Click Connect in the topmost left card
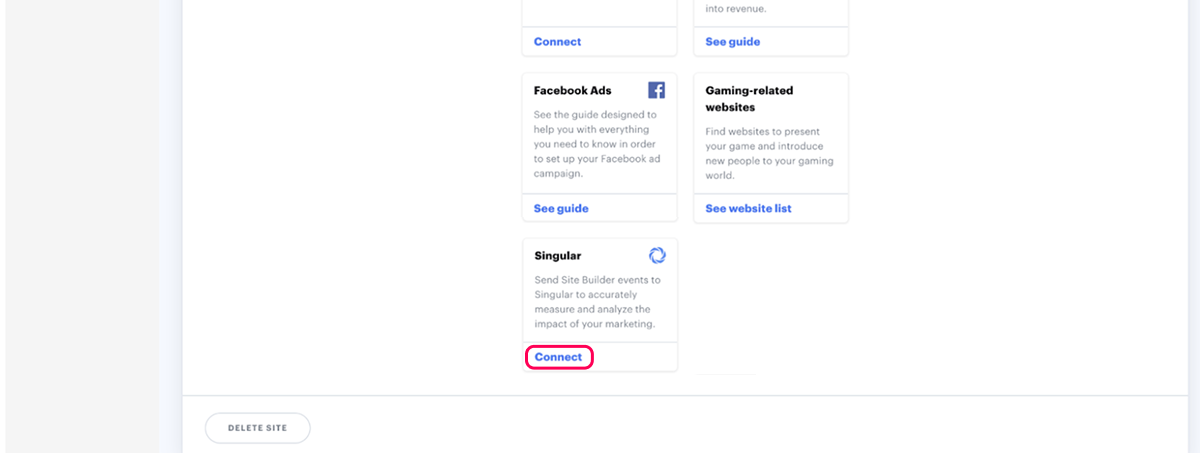 557,42
